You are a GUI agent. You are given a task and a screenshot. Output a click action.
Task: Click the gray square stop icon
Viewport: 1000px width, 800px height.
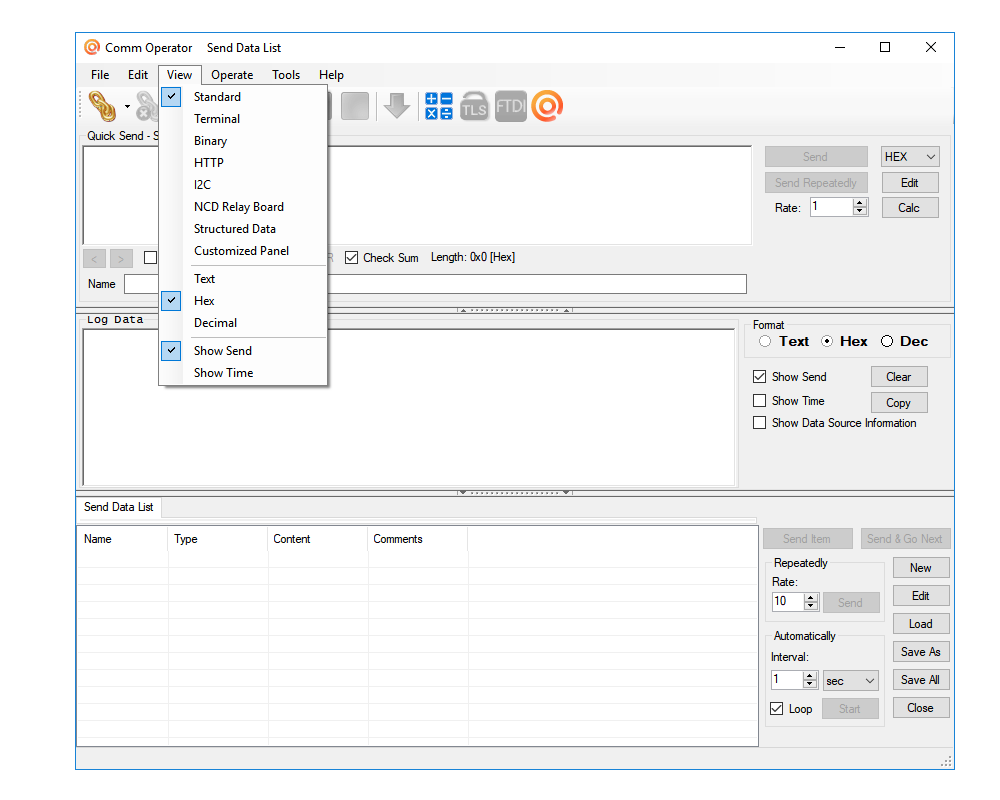(355, 106)
